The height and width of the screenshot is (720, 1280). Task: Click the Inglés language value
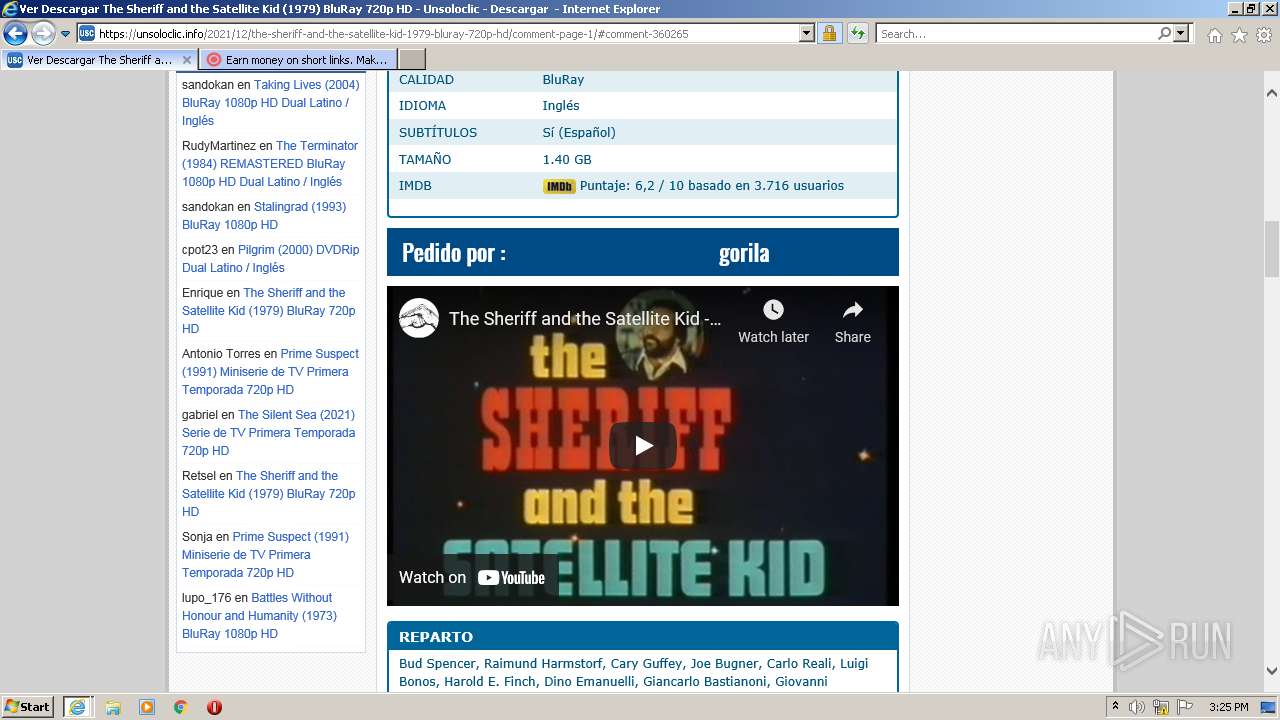pos(561,106)
